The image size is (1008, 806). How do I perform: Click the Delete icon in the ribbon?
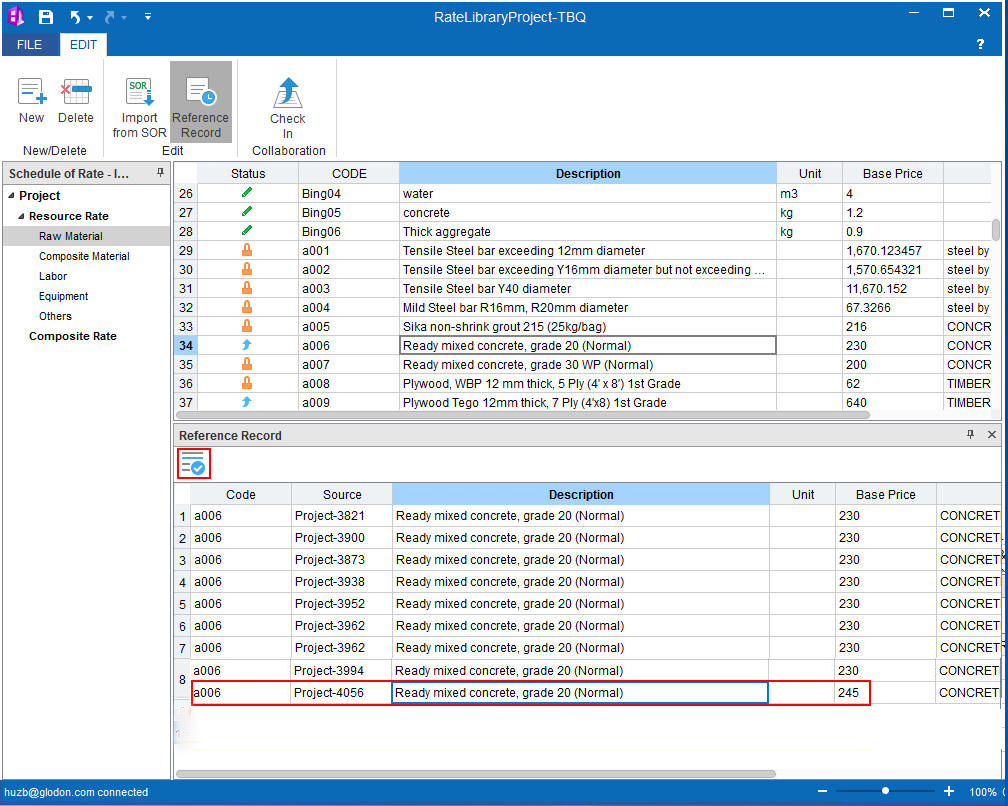coord(75,93)
